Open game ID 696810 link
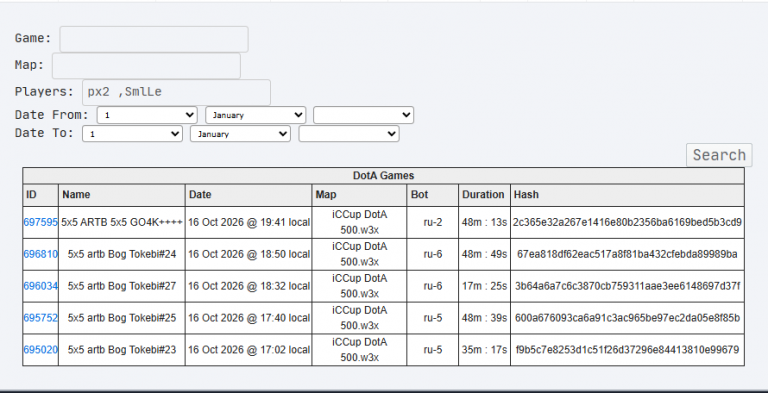Viewport: 768px width, 393px height. 41,254
